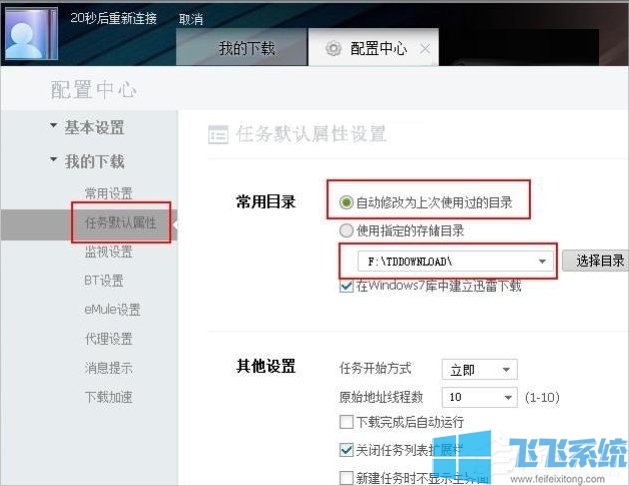Screen dimensions: 629x486
Task: Enable 下载完成后自动运行 checkbox
Action: (x=347, y=423)
